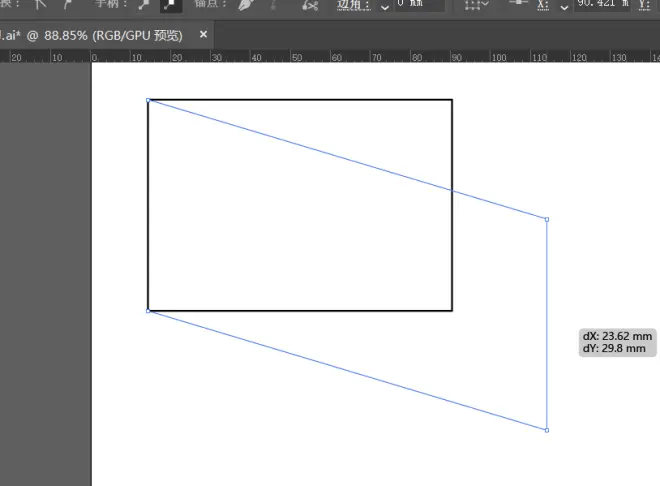
Task: Click the black rectangle's right edge
Action: click(452, 205)
